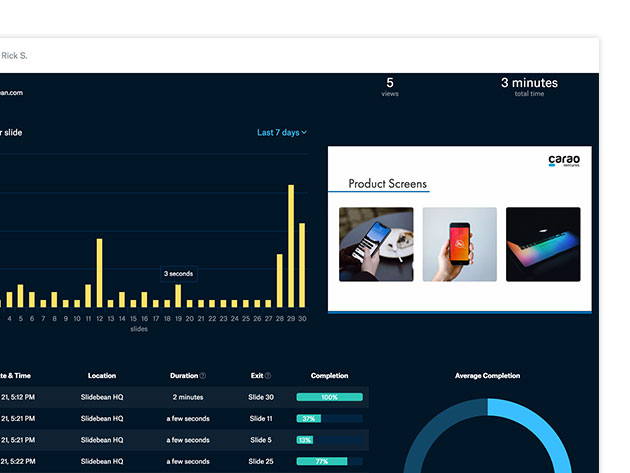Image resolution: width=630 pixels, height=473 pixels.
Task: Click the 5:22 PM session row time
Action: tap(18, 461)
